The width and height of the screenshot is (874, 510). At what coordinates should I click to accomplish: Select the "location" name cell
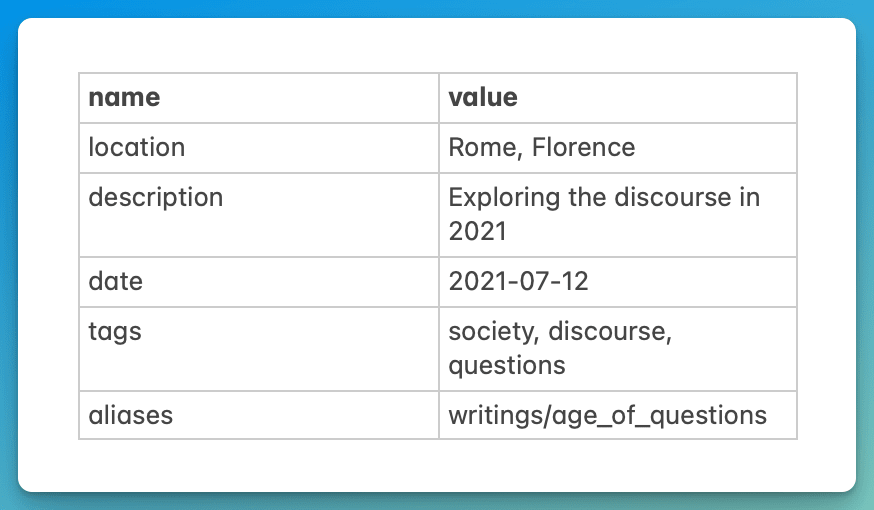[259, 148]
